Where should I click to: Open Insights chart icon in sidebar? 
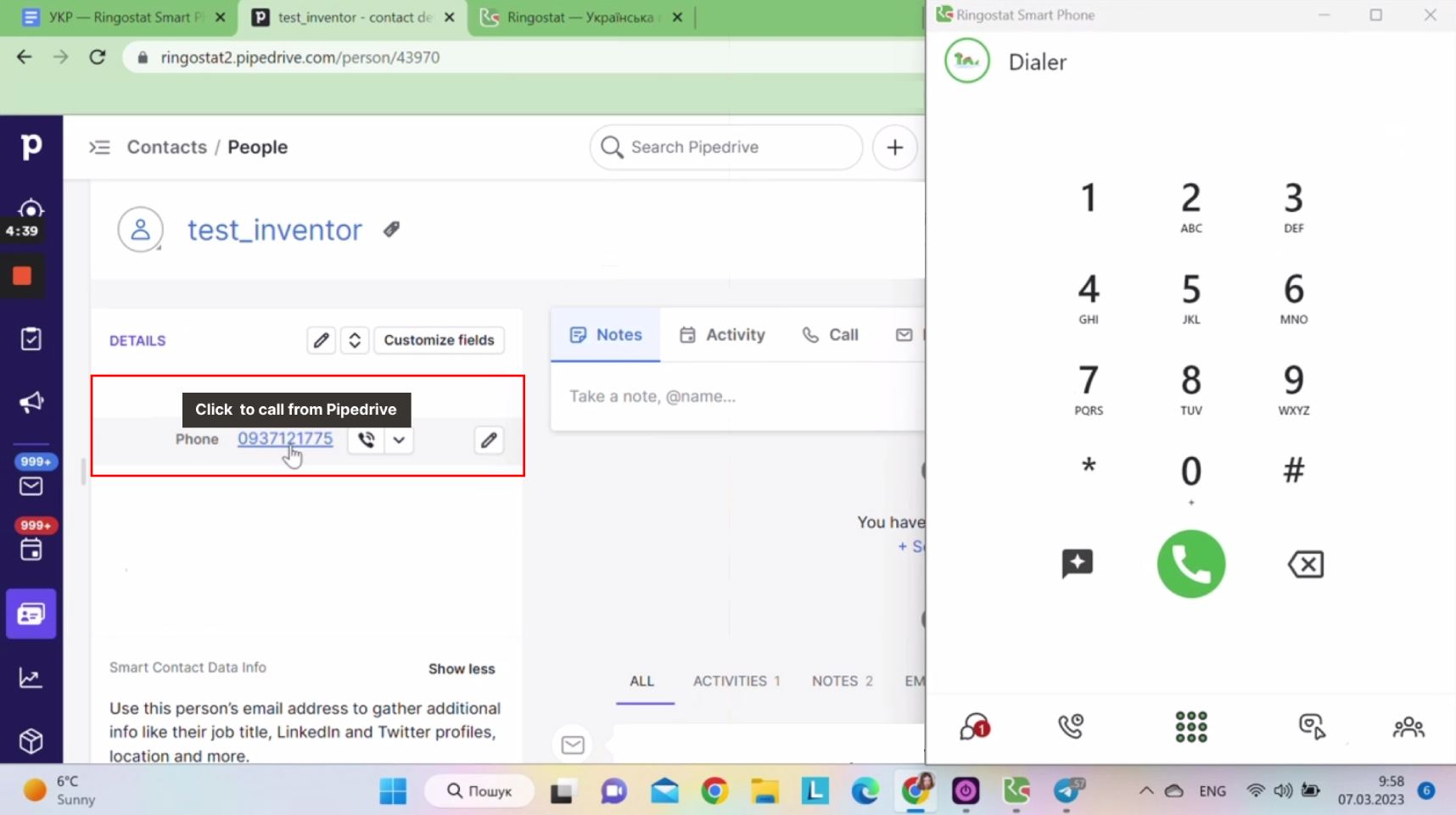pos(31,678)
